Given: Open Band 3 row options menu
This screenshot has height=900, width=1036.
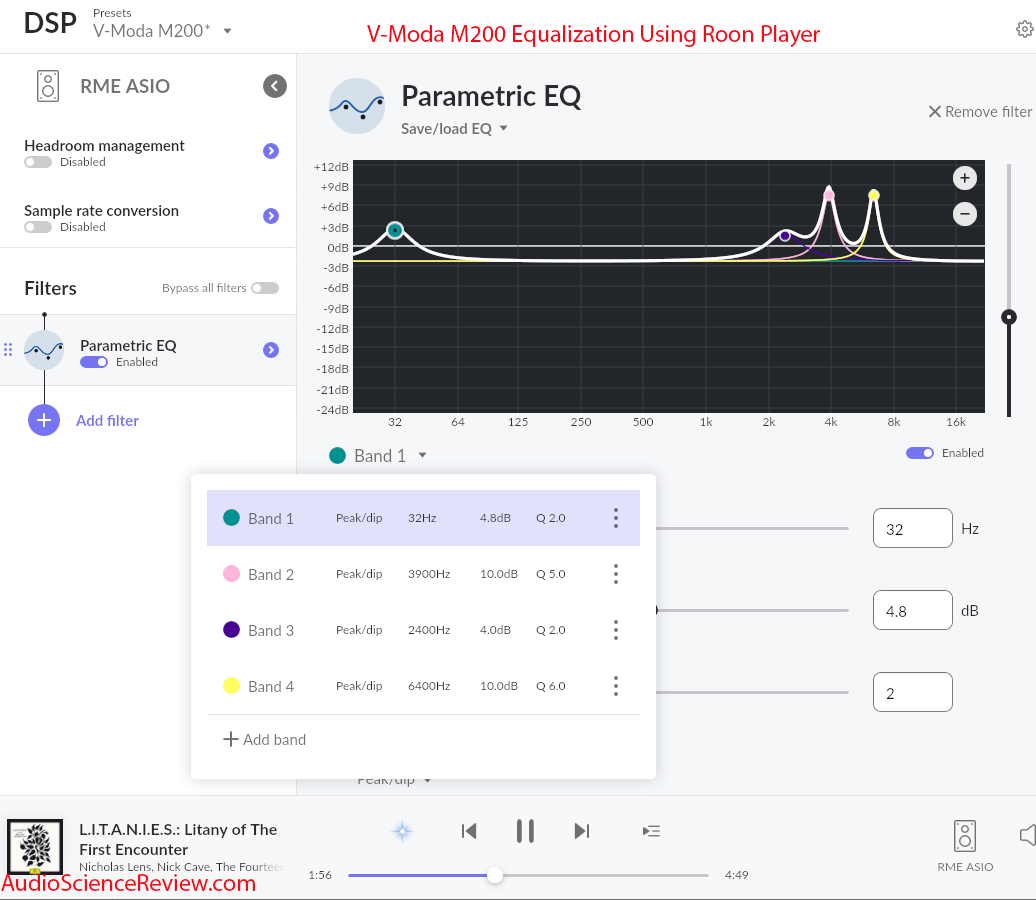Looking at the screenshot, I should [616, 630].
